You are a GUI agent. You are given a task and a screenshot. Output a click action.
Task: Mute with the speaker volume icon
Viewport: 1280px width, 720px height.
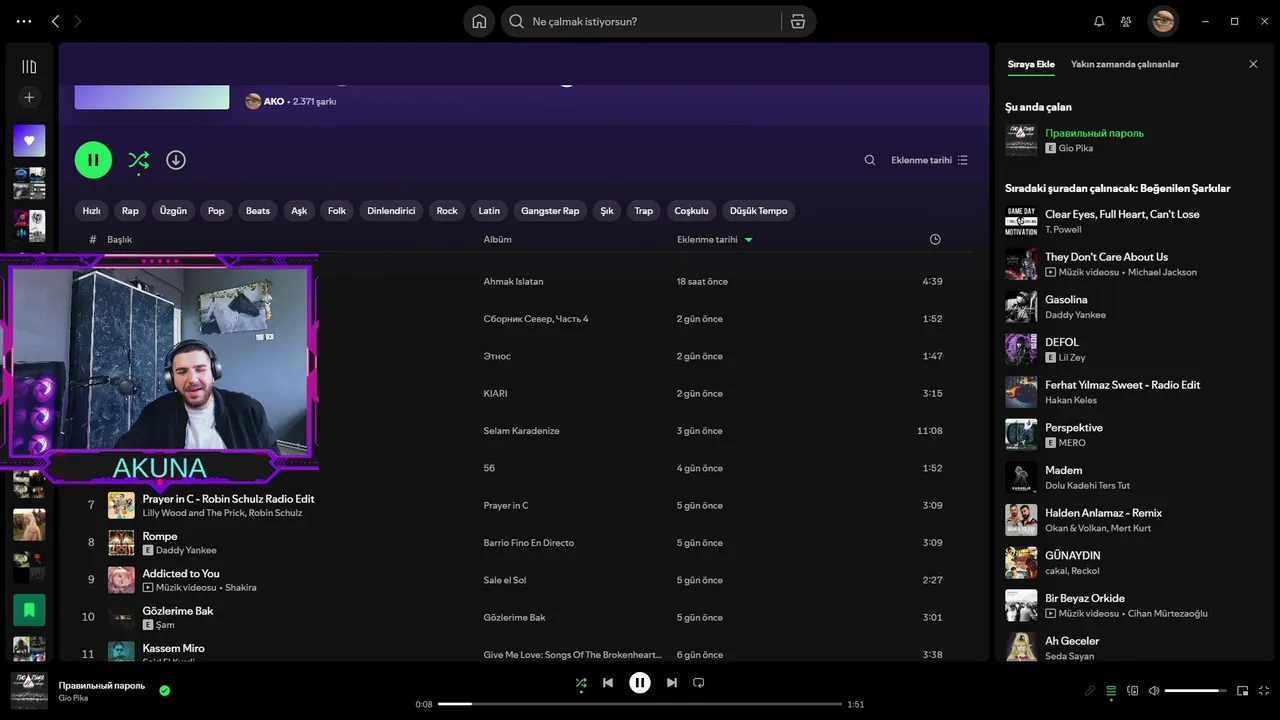(1154, 691)
